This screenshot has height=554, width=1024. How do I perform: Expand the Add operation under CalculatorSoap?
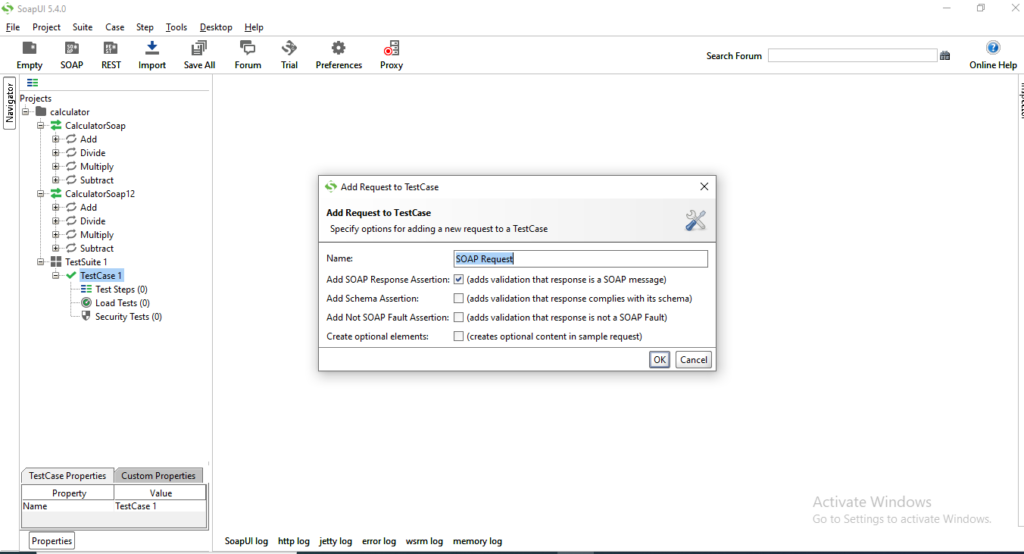(x=56, y=139)
